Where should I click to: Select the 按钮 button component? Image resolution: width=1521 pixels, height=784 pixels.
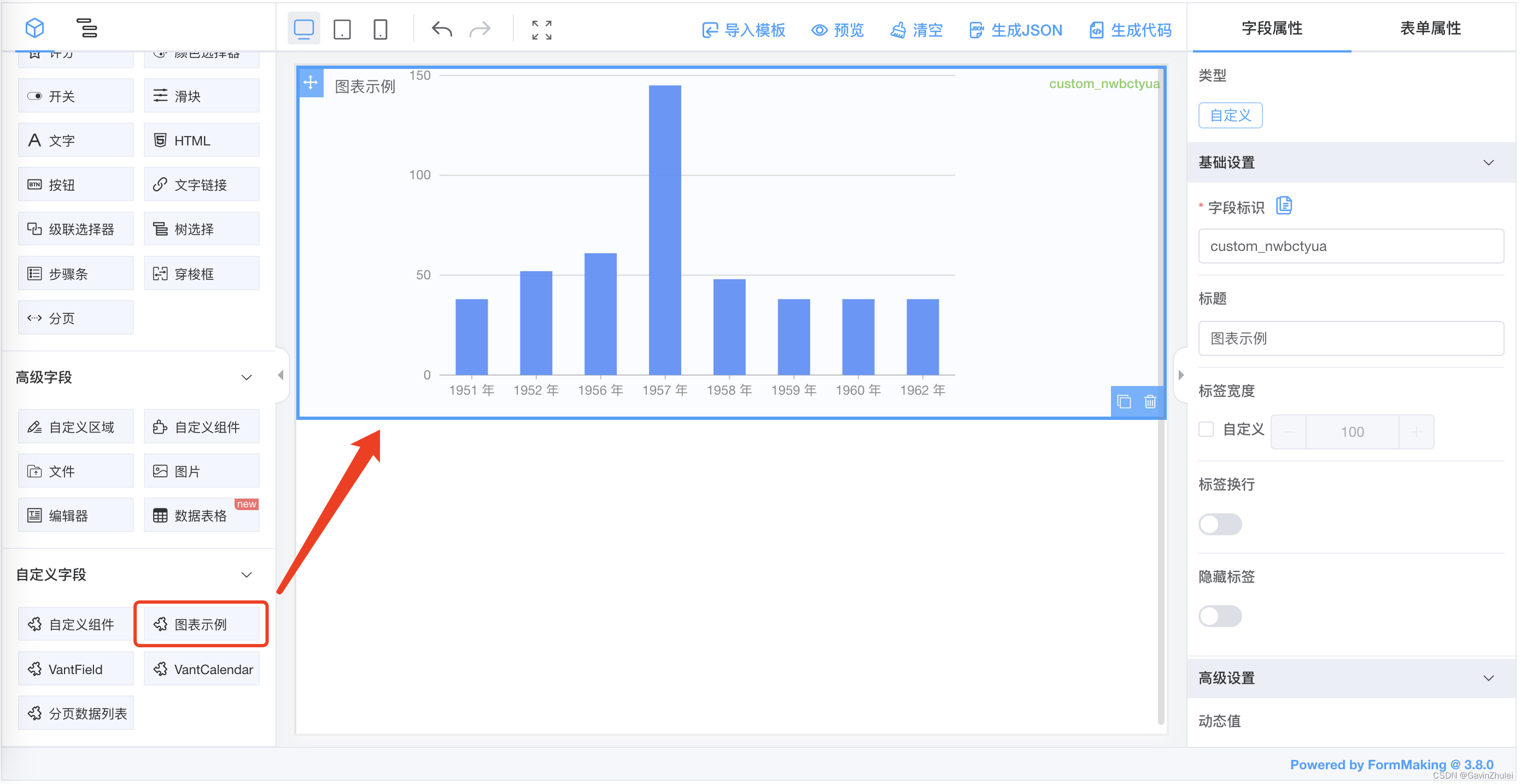75,184
